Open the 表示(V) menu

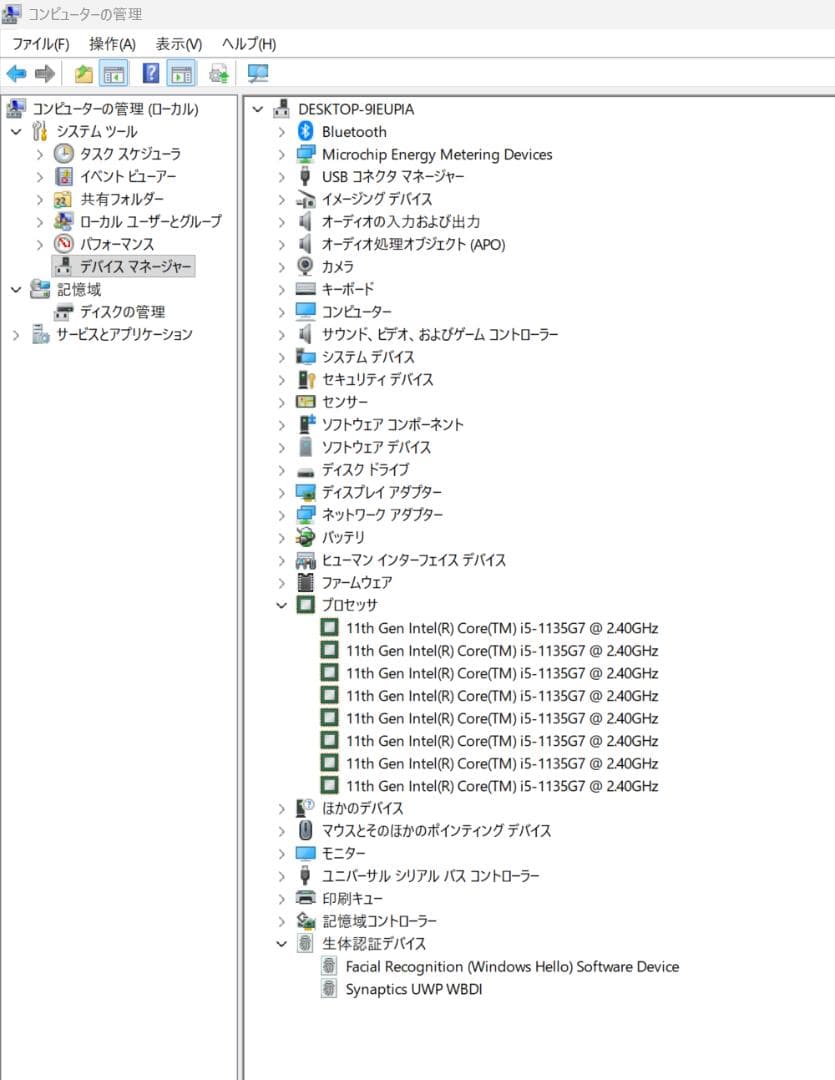(x=177, y=44)
